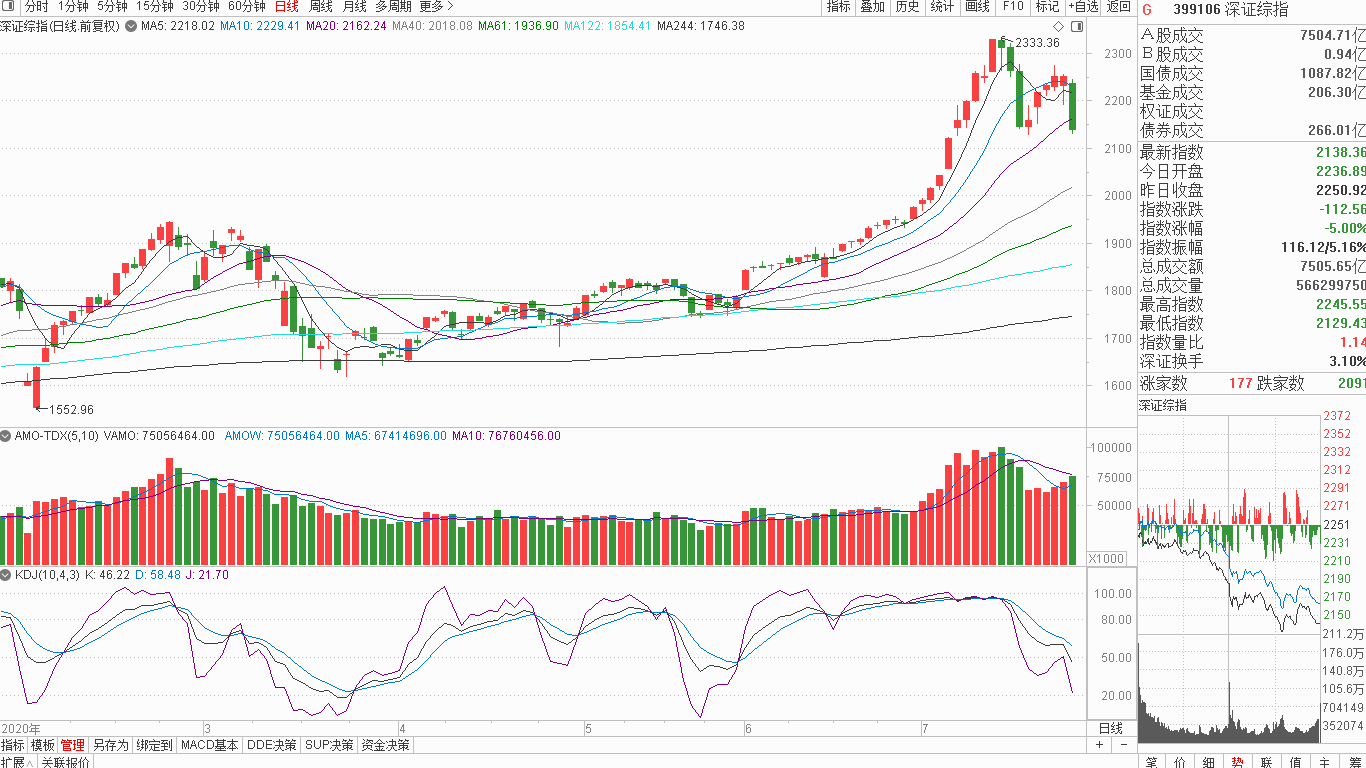This screenshot has height=768, width=1366.
Task: Select the 势 tab in the side panel
Action: (x=1238, y=762)
